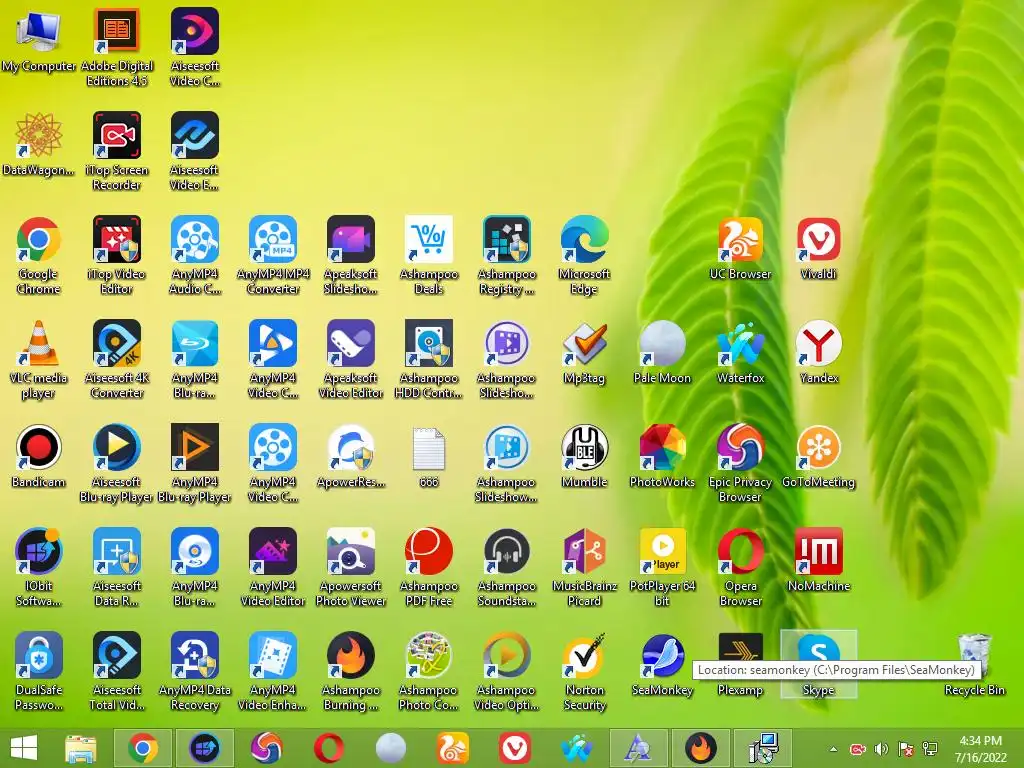Viewport: 1024px width, 768px height.
Task: Select the Skype desktop icon
Action: pyautogui.click(x=818, y=664)
